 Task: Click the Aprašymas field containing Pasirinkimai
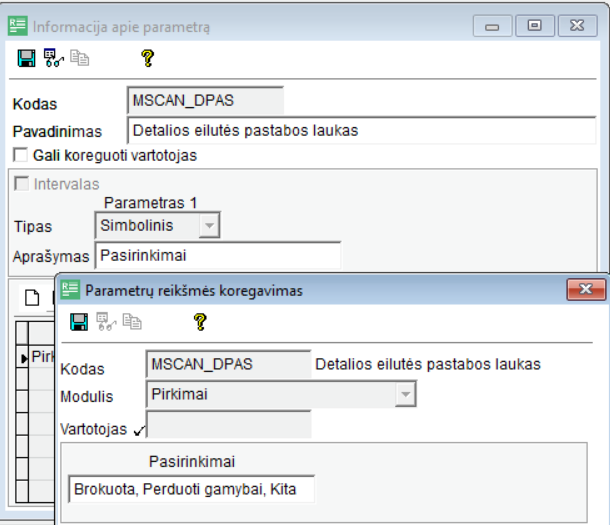coord(217,255)
